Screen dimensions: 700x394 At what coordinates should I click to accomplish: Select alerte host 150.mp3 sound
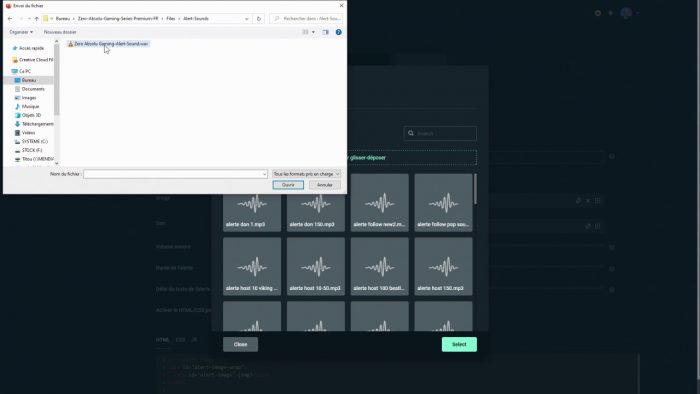(443, 266)
